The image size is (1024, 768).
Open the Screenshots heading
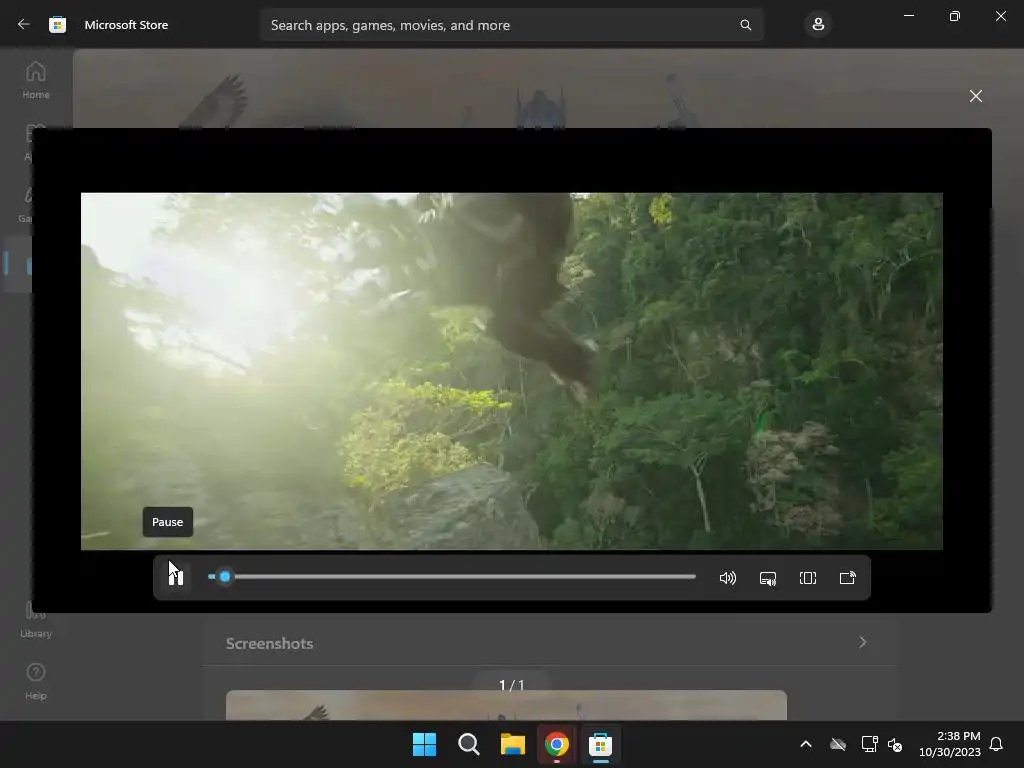(x=270, y=643)
